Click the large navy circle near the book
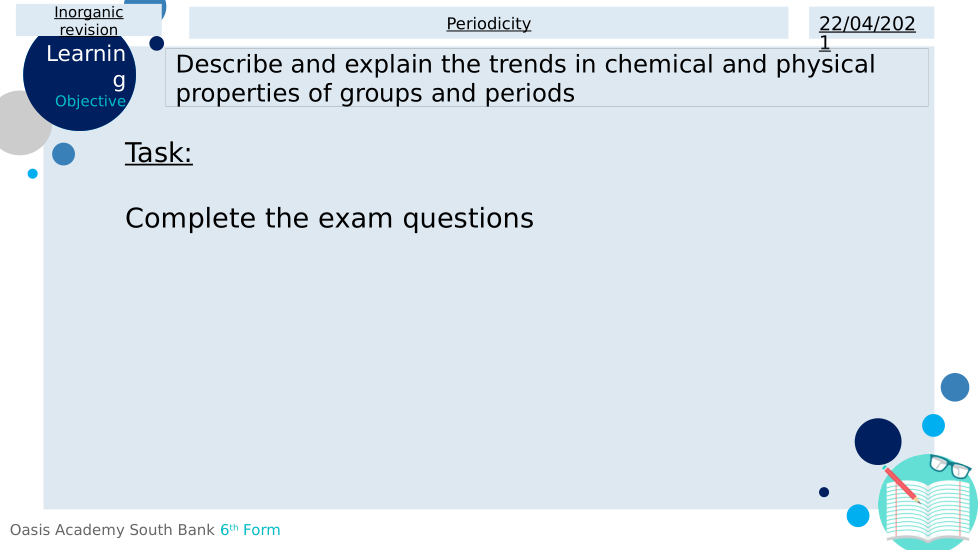This screenshot has width=978, height=550. tap(878, 441)
